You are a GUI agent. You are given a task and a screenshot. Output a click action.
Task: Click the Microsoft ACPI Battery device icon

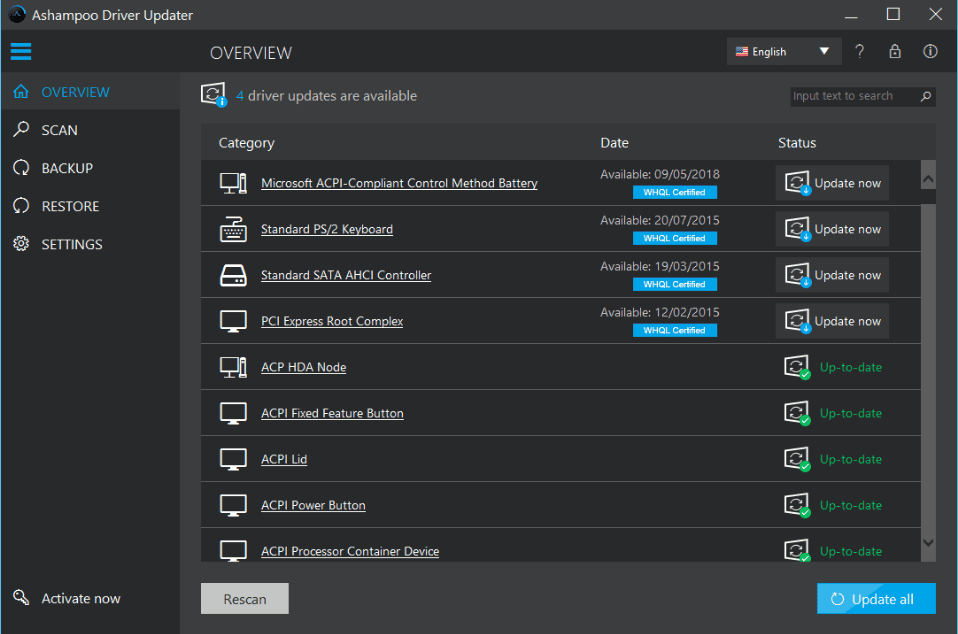coord(233,183)
